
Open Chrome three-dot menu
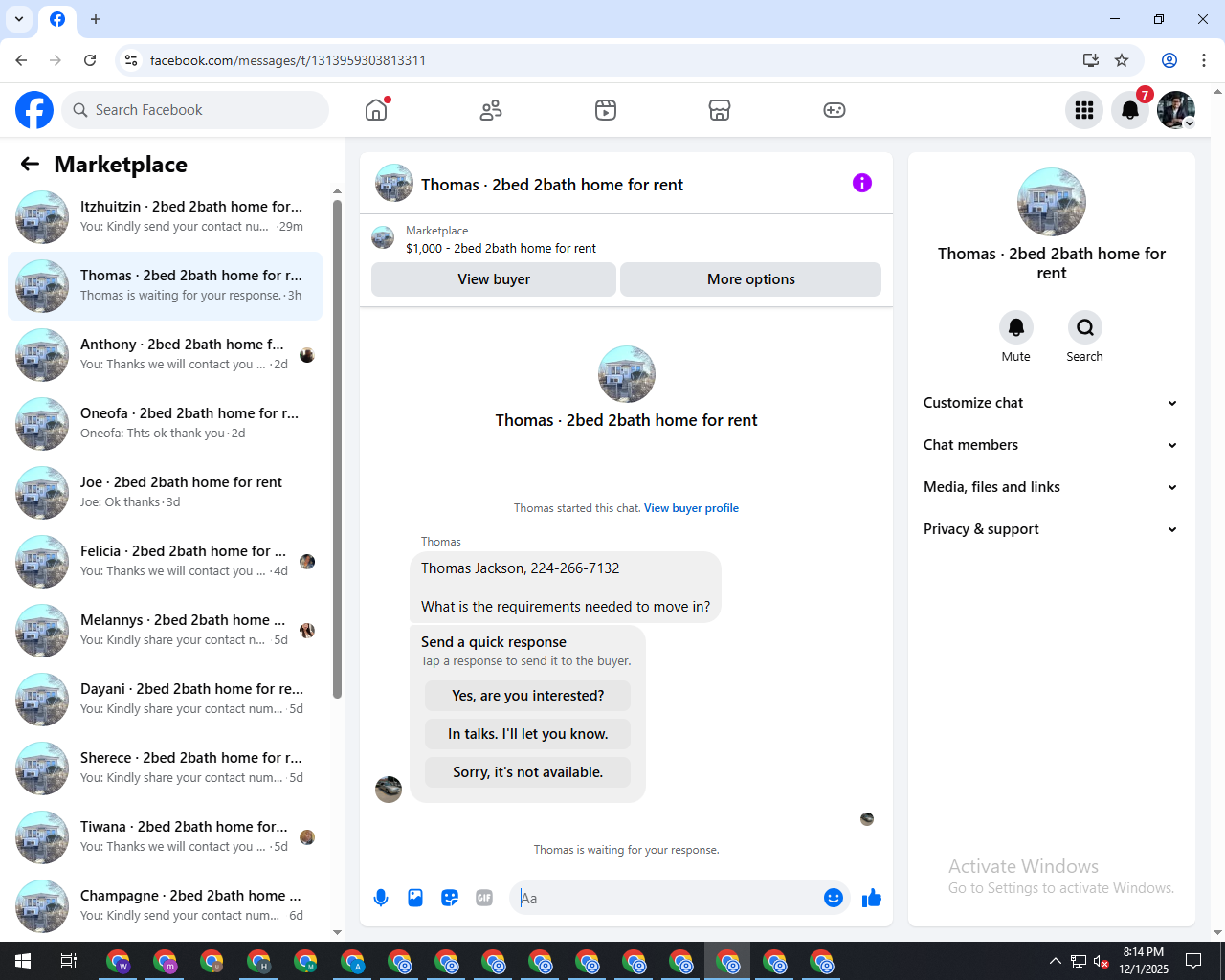[x=1204, y=60]
